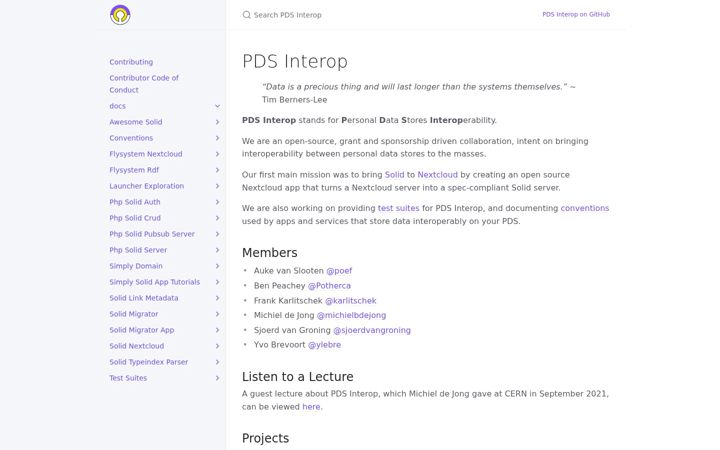Open the docs sidebar item
The height and width of the screenshot is (450, 720).
[x=117, y=106]
